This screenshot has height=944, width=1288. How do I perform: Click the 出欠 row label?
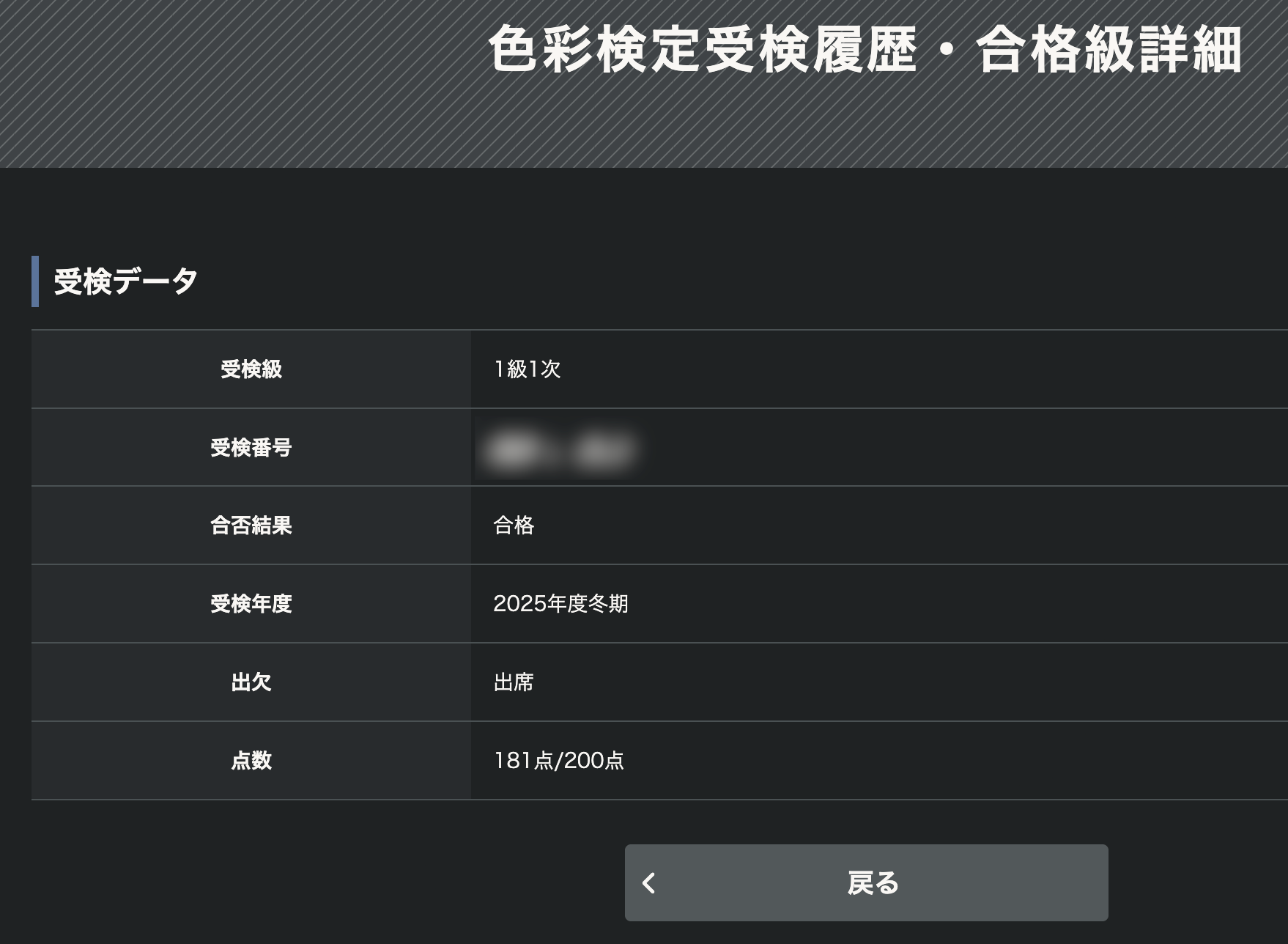point(251,682)
